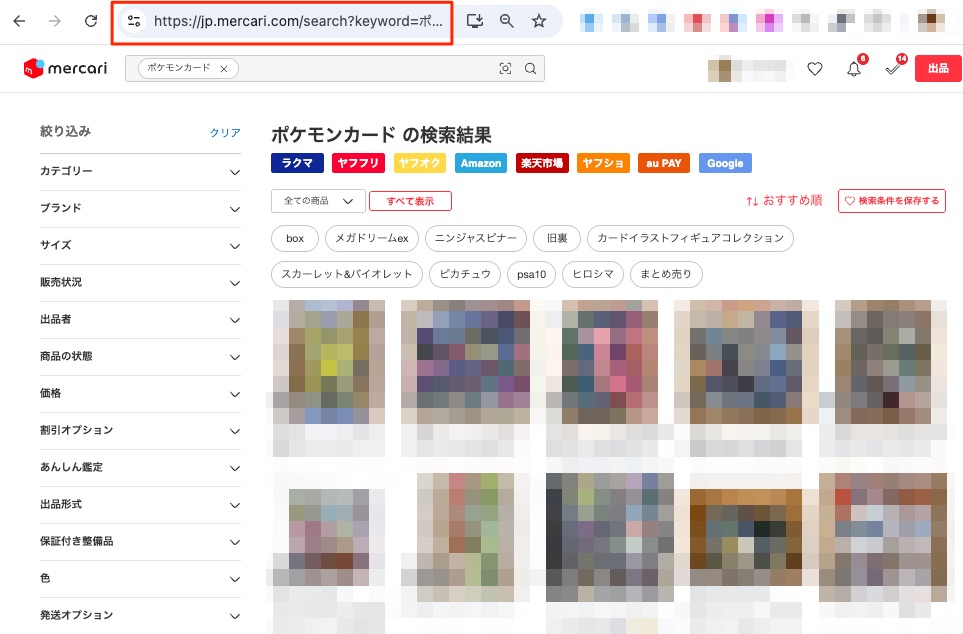Click browser zoom magnifier icon
This screenshot has width=963, height=634.
[x=507, y=21]
